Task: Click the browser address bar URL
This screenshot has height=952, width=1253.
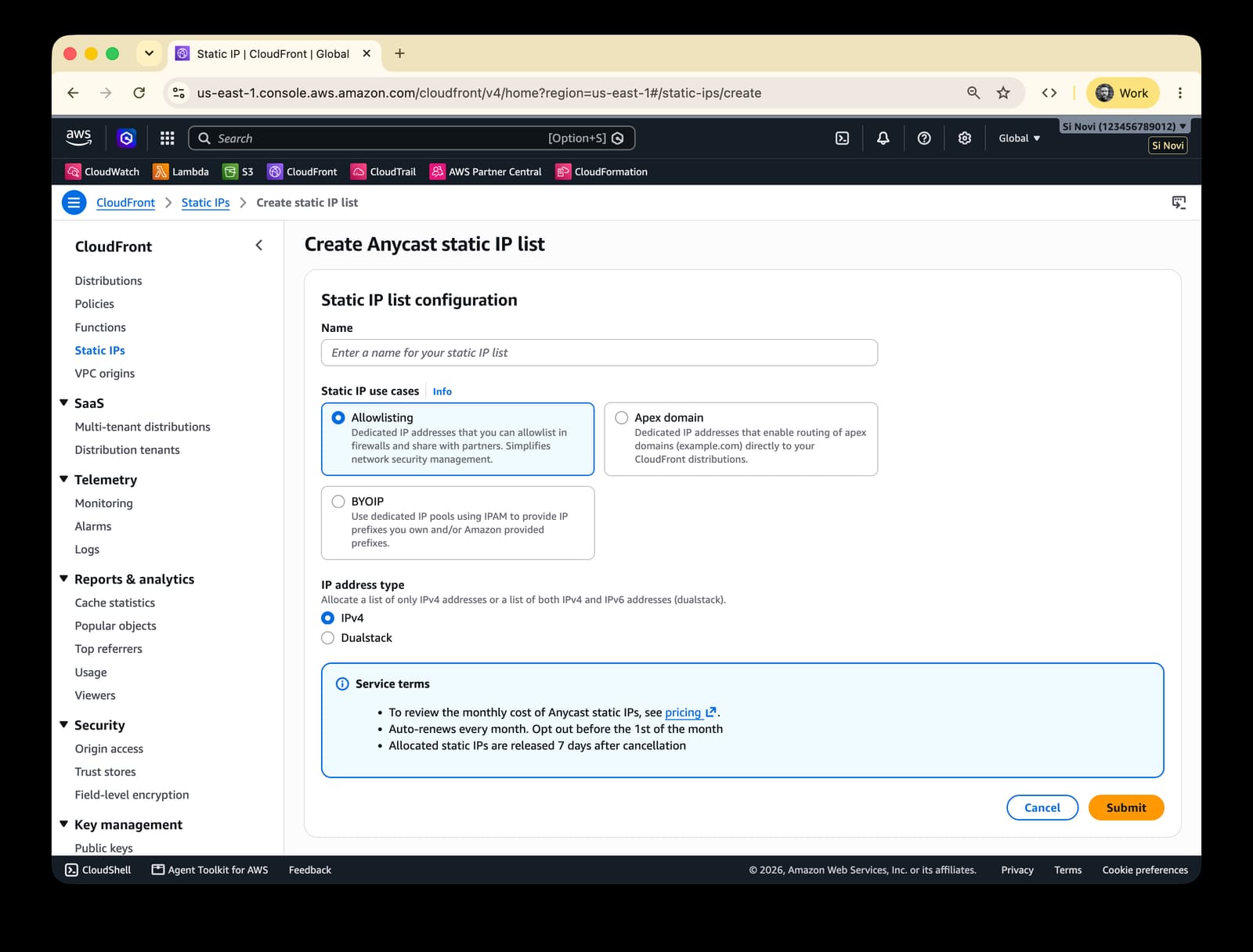Action: (478, 93)
